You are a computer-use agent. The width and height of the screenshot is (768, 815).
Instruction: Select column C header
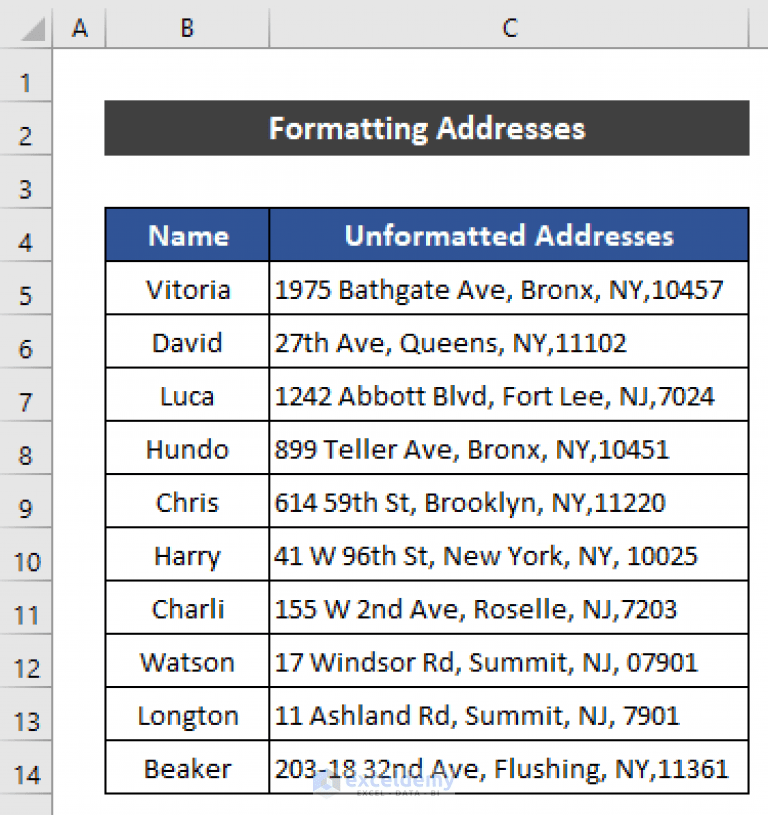509,28
